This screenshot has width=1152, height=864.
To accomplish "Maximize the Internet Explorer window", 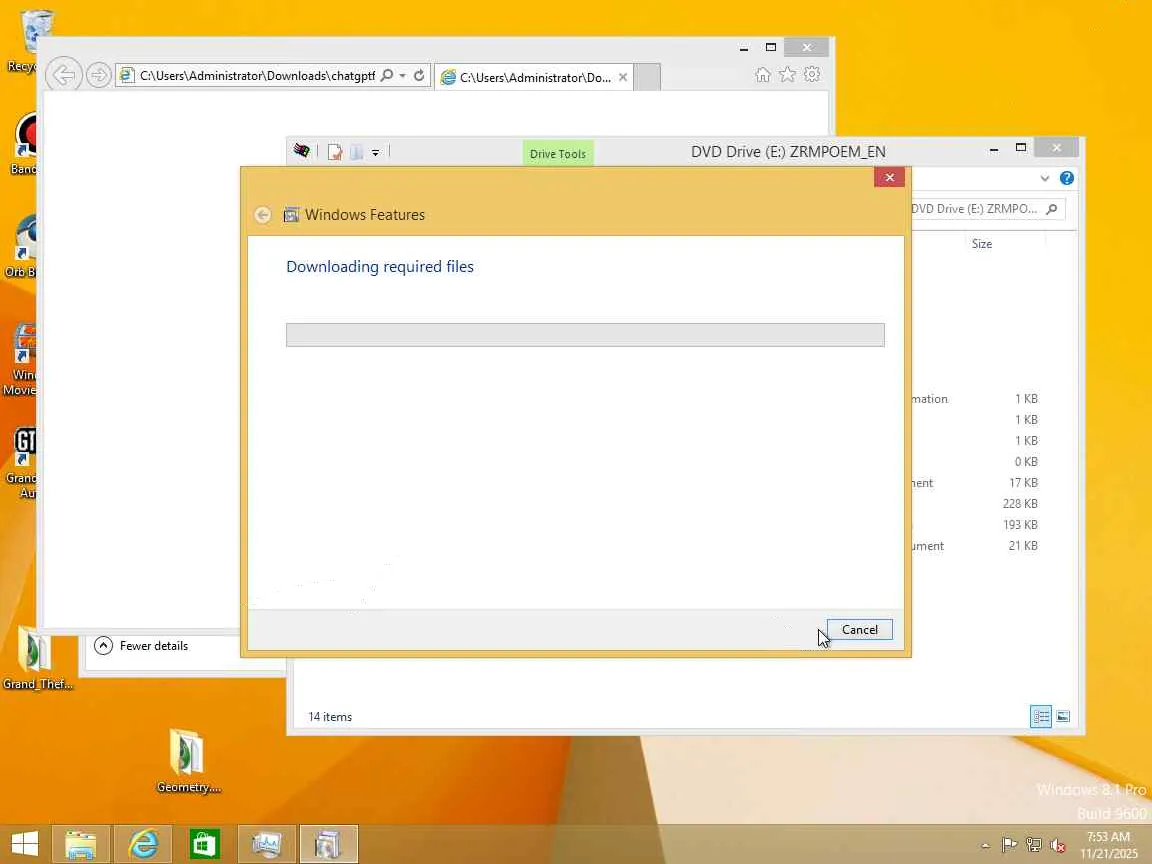I will [x=770, y=48].
